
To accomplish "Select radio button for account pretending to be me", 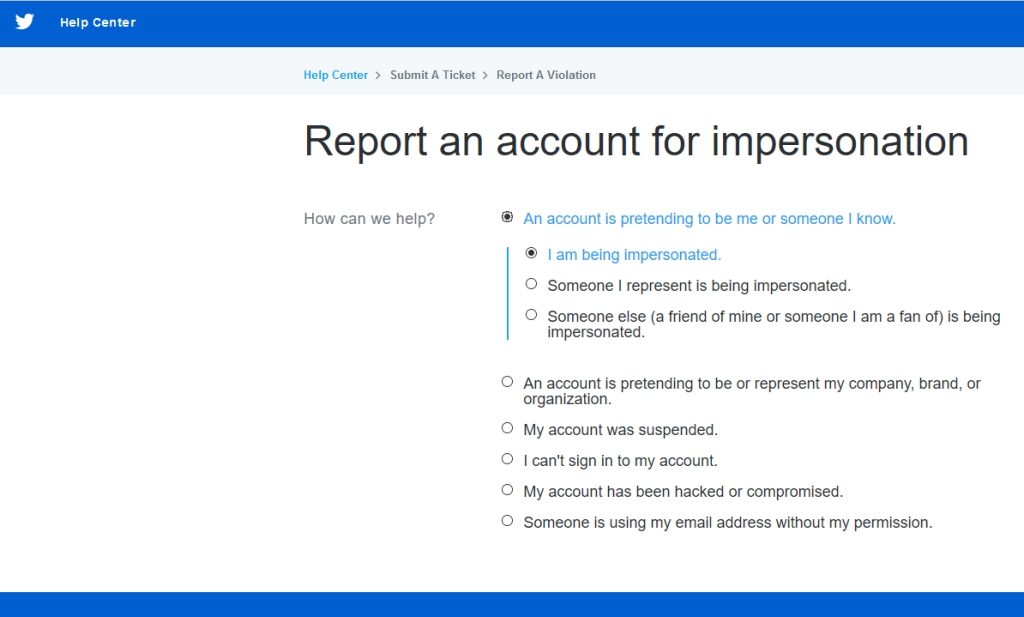I will pos(507,217).
